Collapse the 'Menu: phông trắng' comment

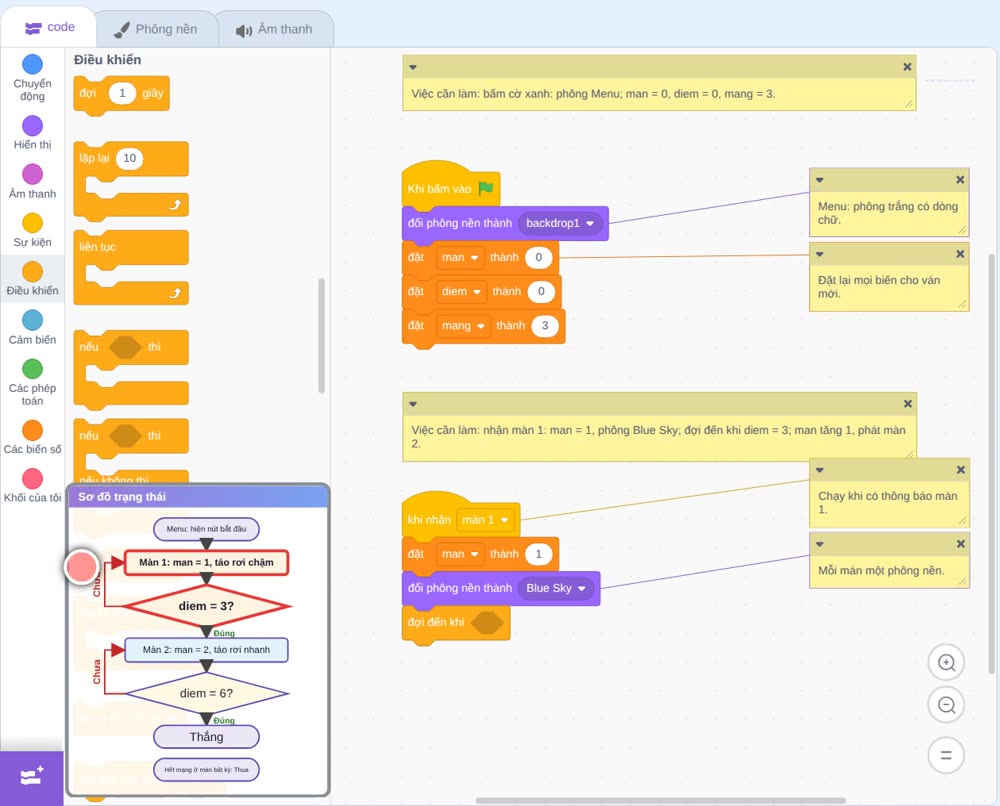(x=820, y=180)
